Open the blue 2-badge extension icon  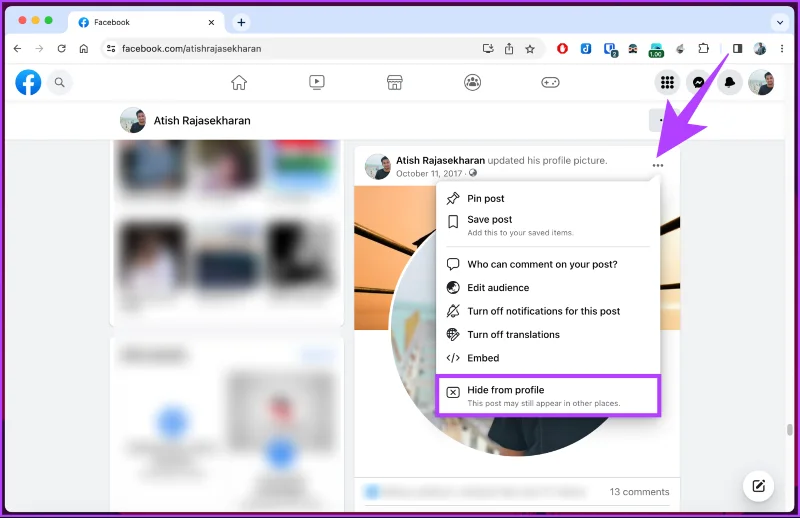coord(610,49)
